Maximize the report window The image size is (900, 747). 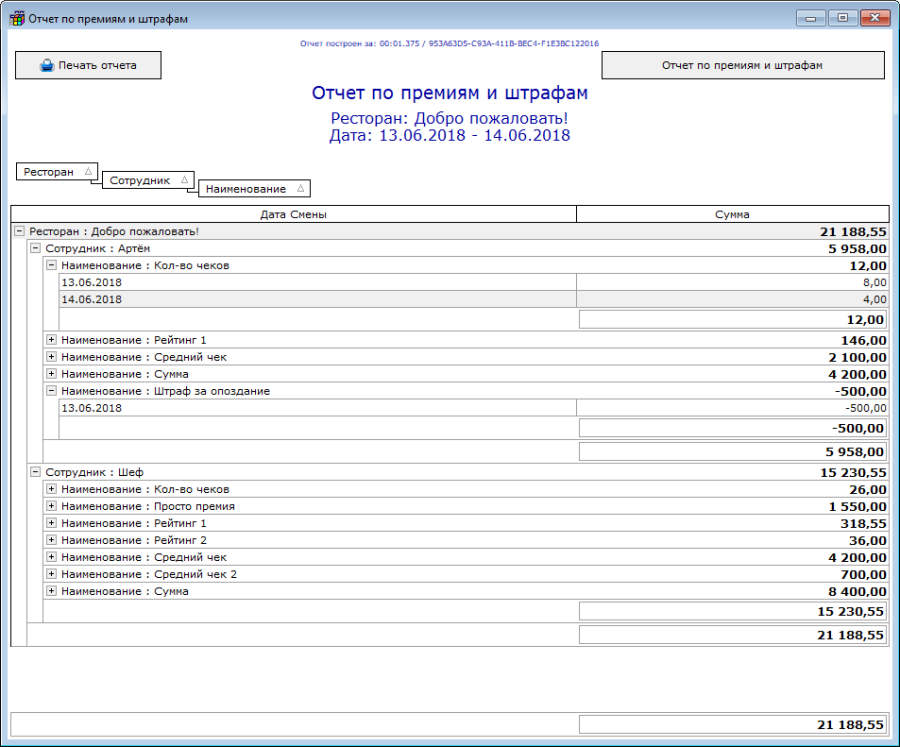click(842, 18)
